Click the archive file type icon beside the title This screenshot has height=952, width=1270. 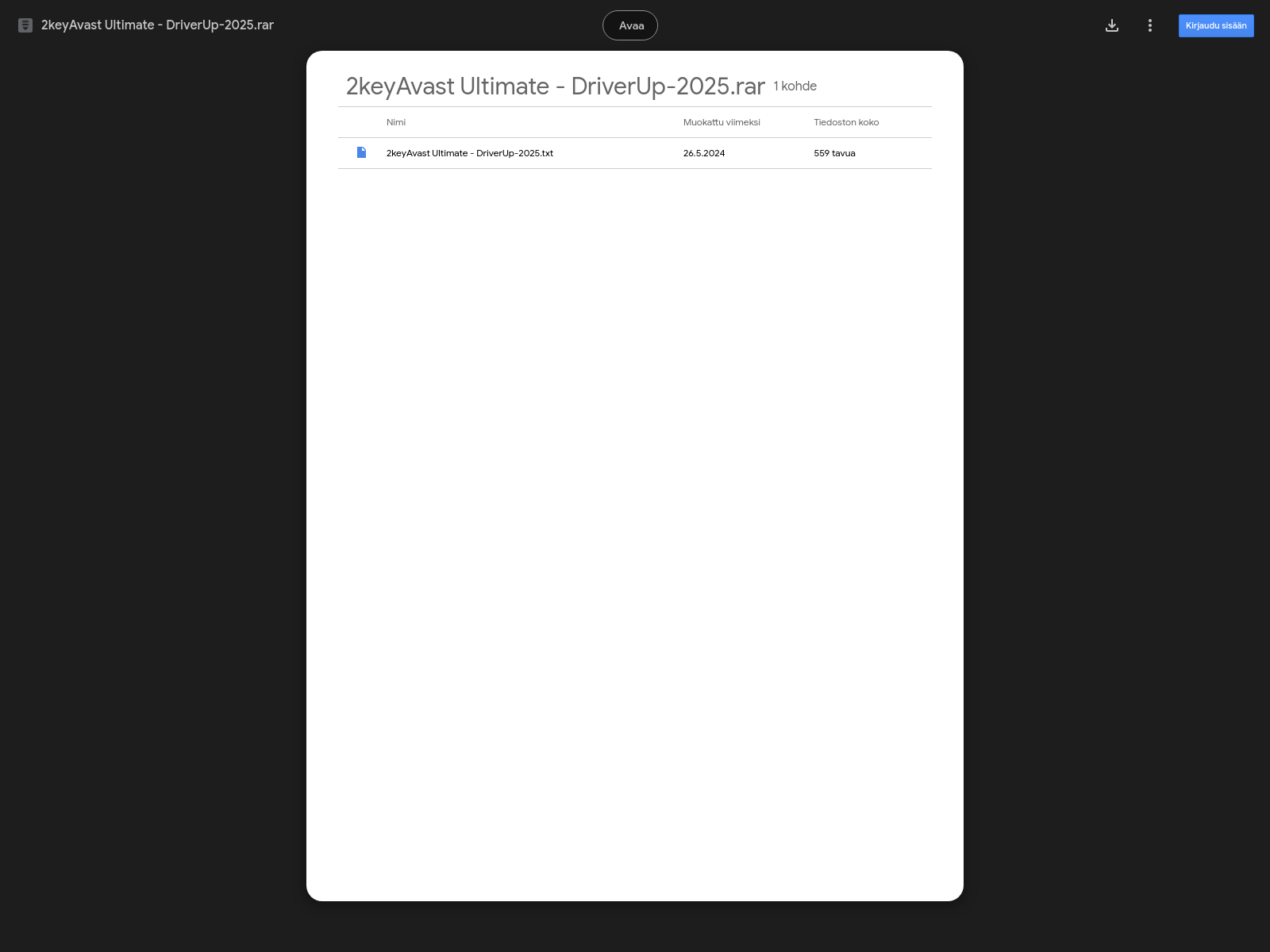click(25, 25)
